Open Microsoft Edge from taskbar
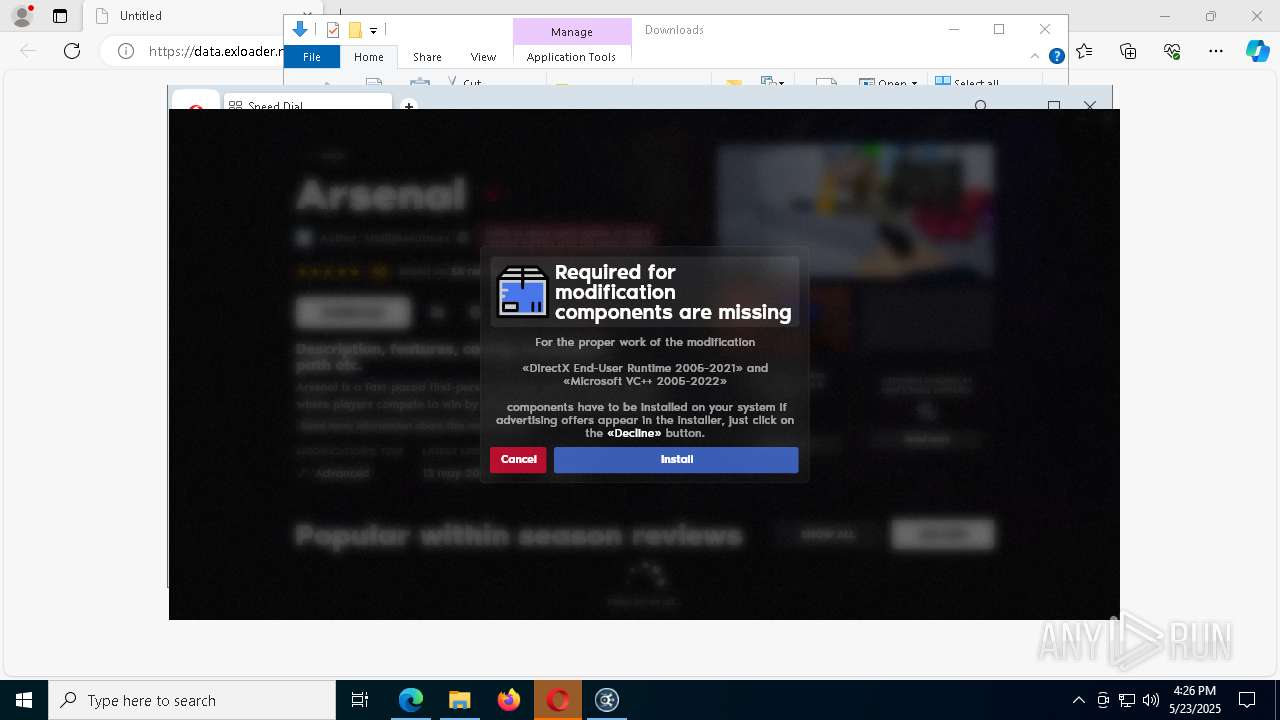1280x720 pixels. coord(411,700)
